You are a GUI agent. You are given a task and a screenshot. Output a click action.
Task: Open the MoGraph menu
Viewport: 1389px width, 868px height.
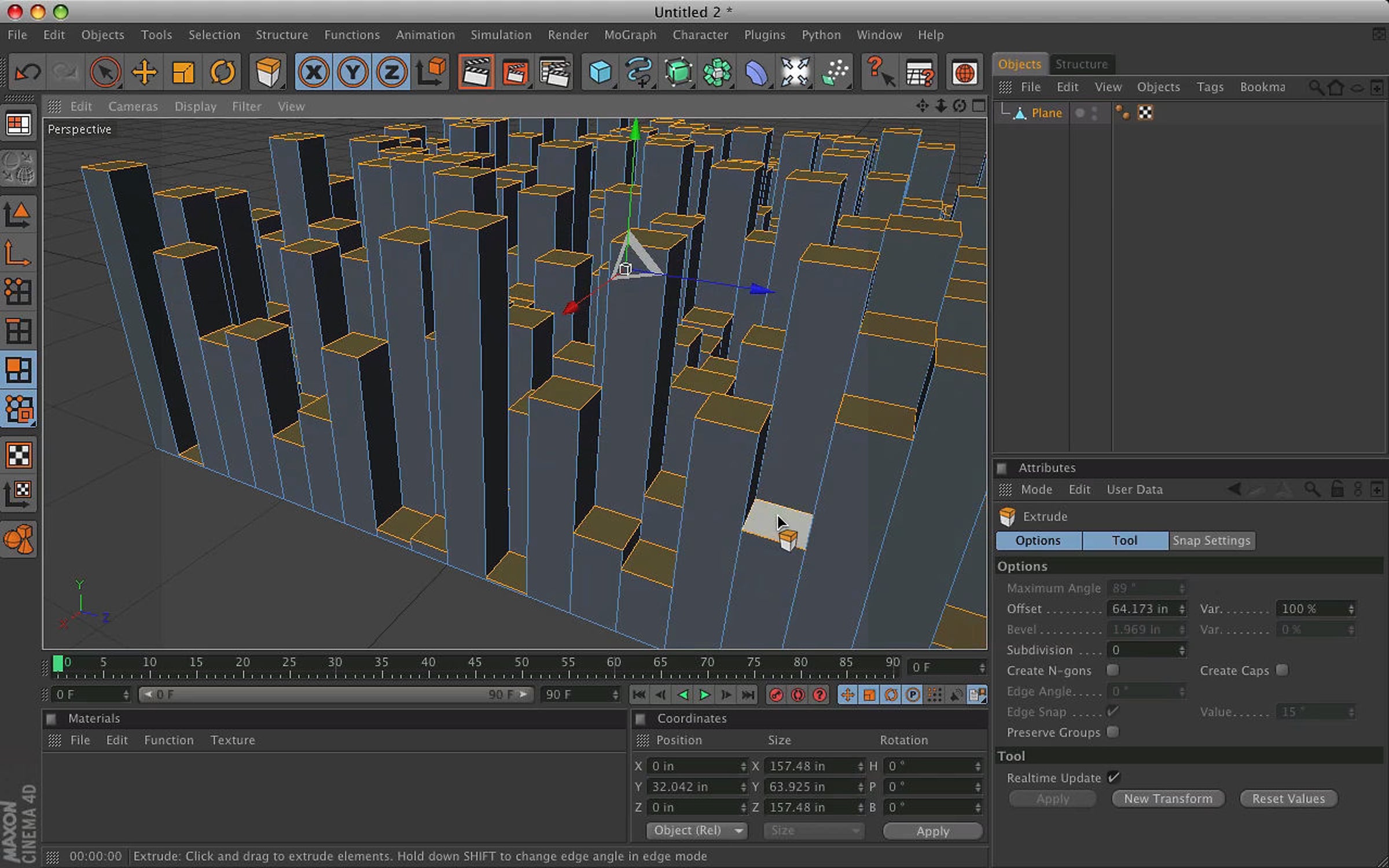point(630,35)
